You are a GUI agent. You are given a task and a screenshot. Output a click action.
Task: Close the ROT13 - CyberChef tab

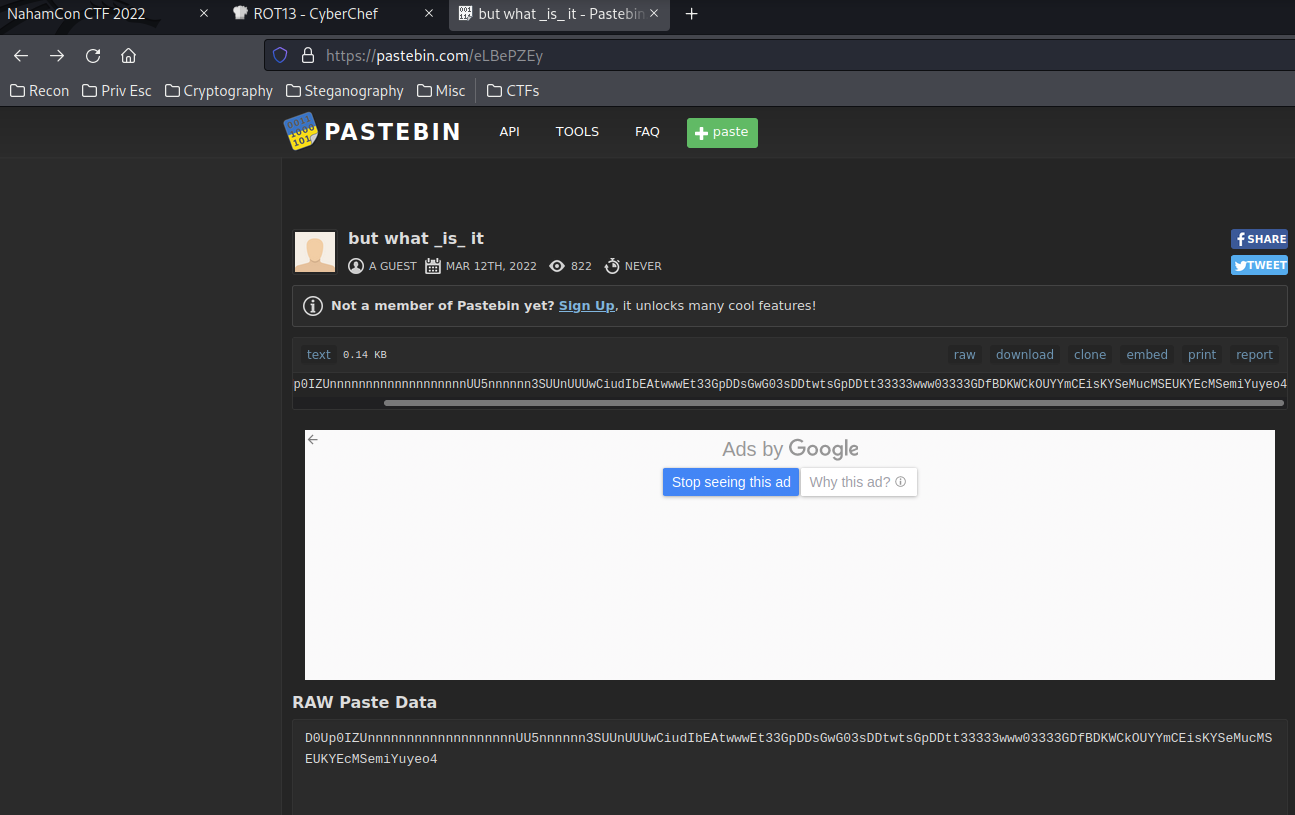coord(429,14)
